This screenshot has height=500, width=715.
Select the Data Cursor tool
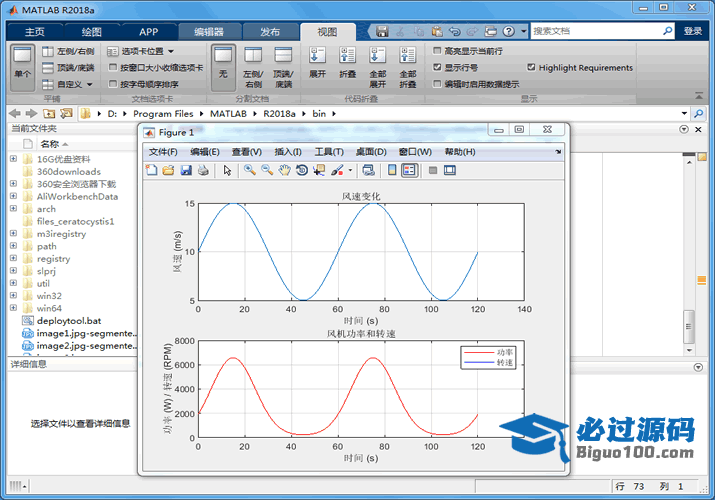319,170
